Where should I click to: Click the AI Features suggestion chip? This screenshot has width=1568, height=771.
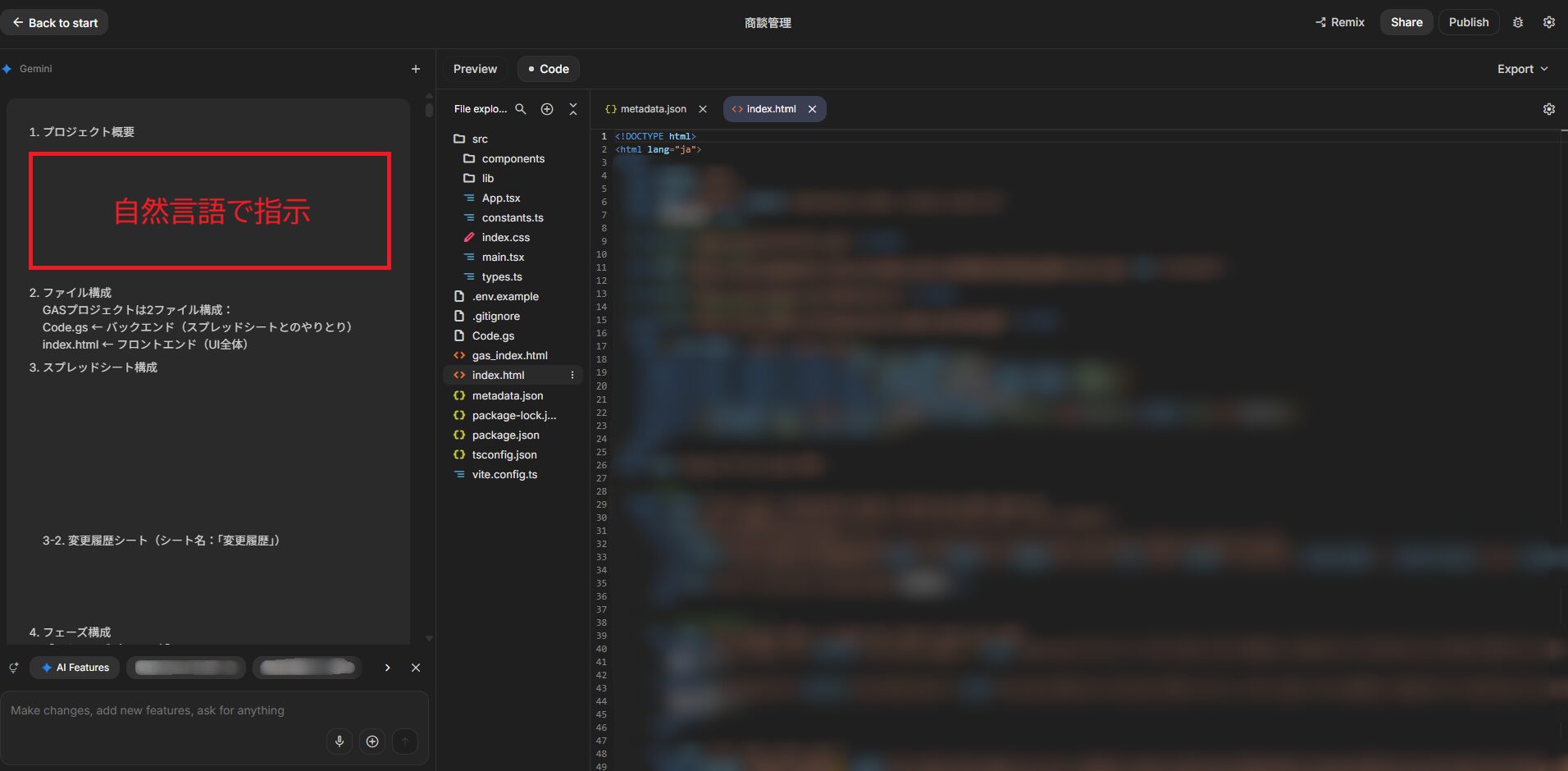point(75,668)
